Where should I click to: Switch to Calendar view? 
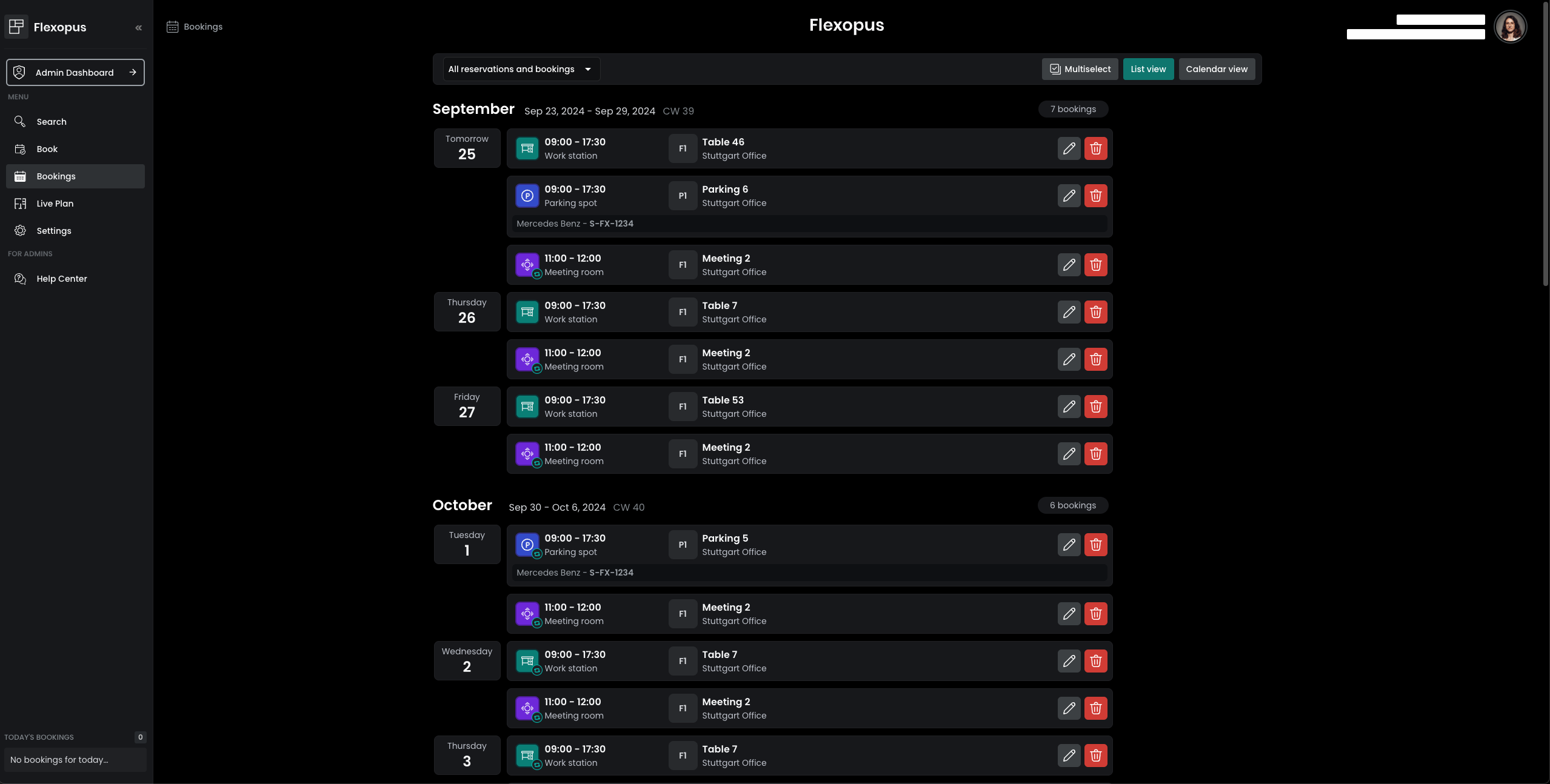tap(1216, 69)
